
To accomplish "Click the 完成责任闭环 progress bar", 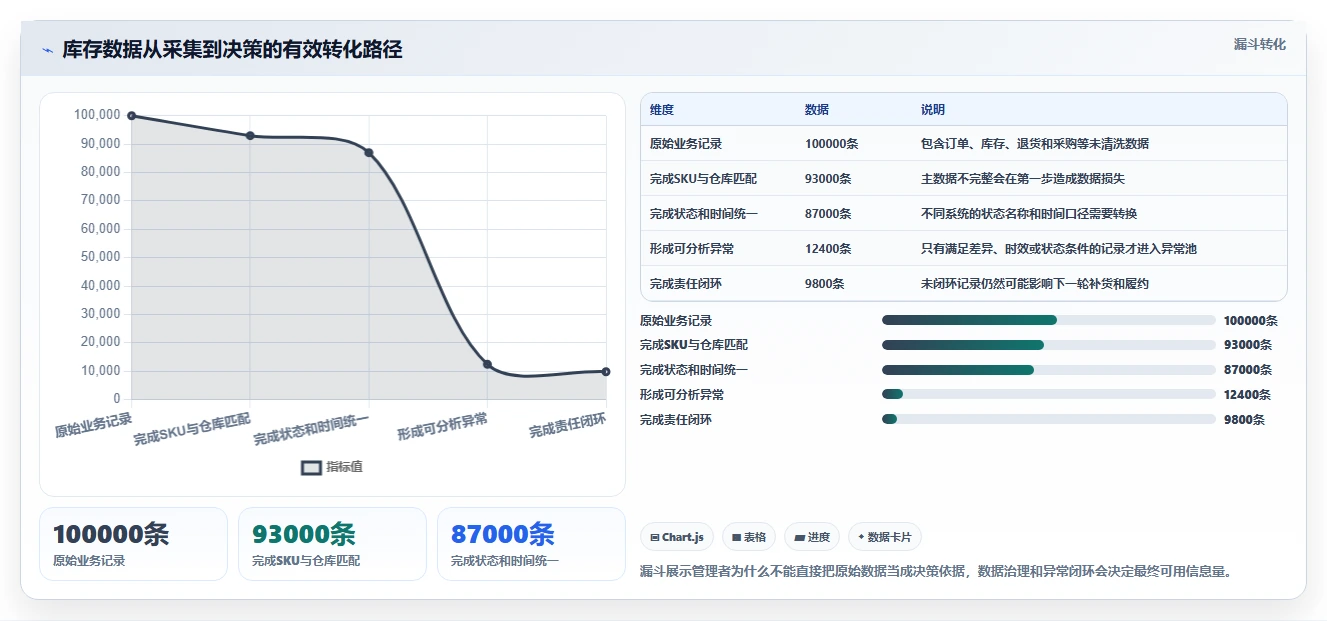I will coord(1049,420).
